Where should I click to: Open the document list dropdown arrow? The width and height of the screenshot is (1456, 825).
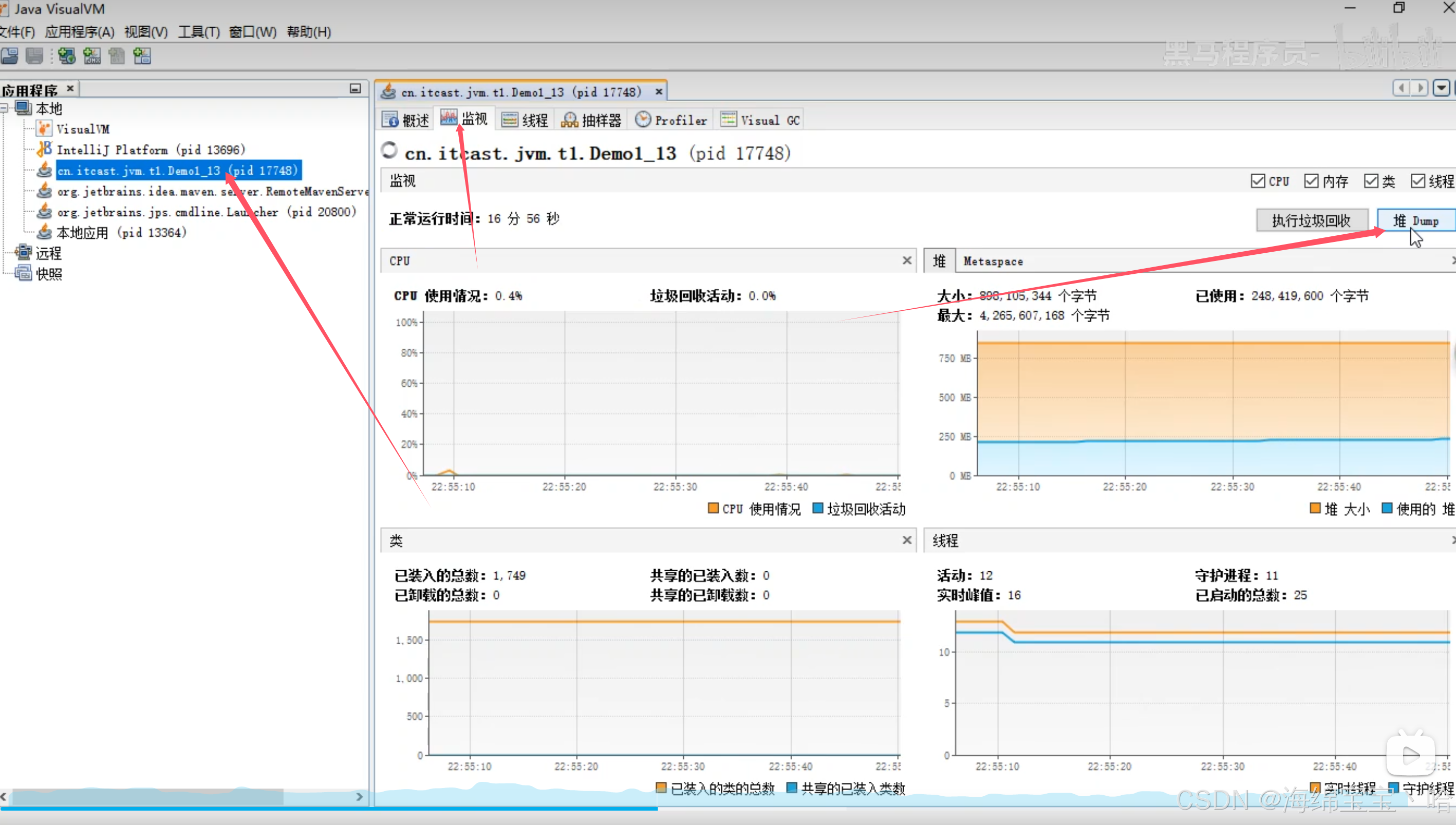(x=1441, y=88)
